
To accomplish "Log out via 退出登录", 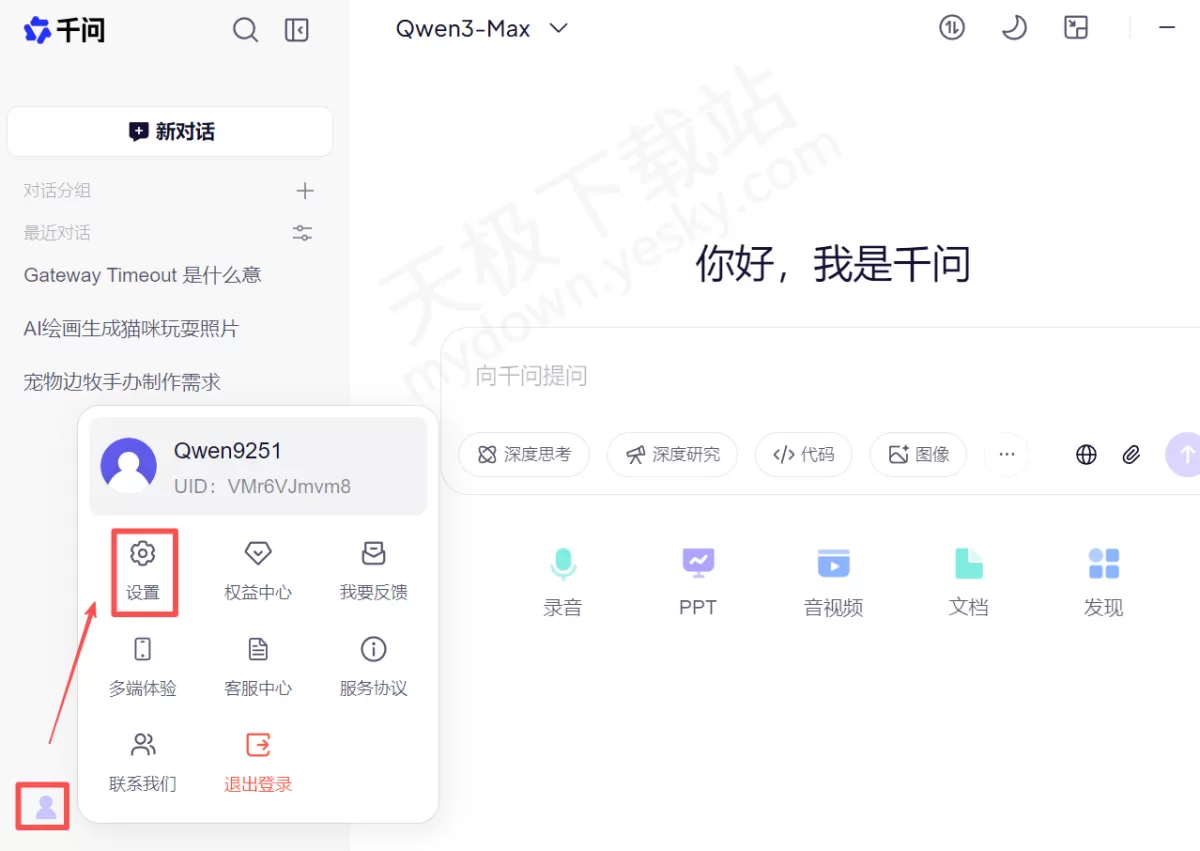I will point(258,763).
